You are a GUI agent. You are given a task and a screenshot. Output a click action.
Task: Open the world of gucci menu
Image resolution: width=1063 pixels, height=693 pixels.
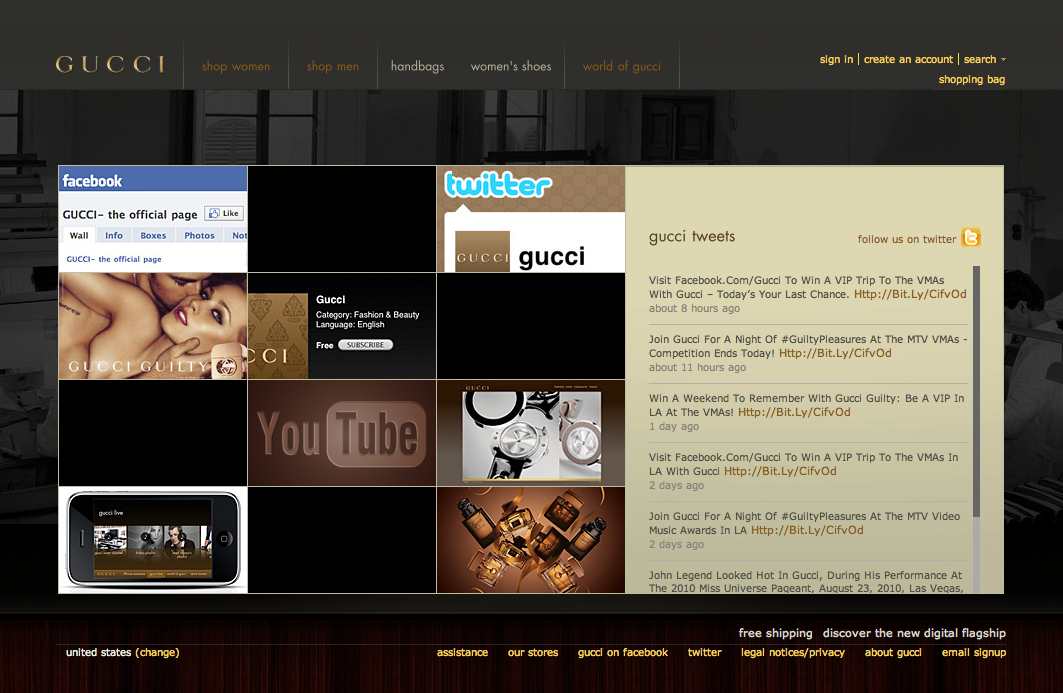[x=622, y=66]
